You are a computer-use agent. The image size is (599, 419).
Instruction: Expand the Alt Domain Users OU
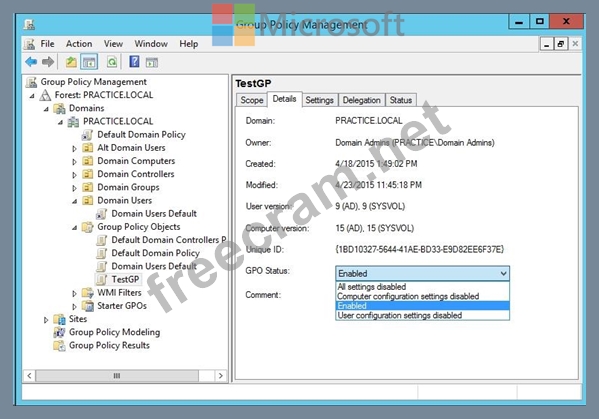pyautogui.click(x=74, y=148)
